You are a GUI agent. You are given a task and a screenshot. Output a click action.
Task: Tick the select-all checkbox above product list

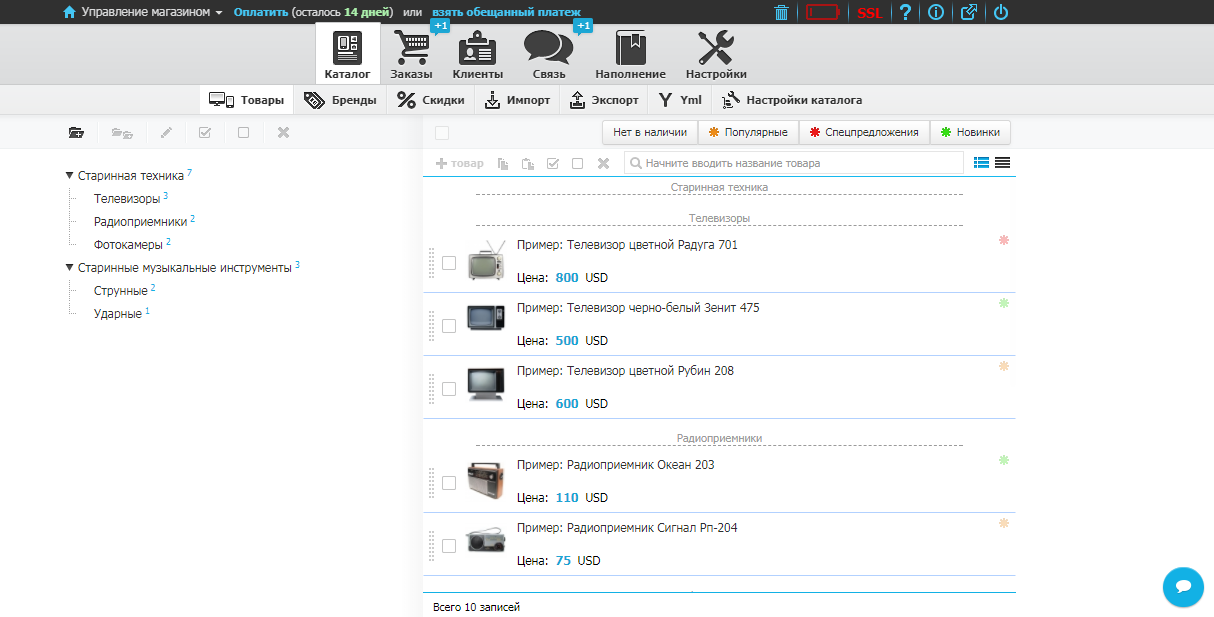(x=442, y=133)
